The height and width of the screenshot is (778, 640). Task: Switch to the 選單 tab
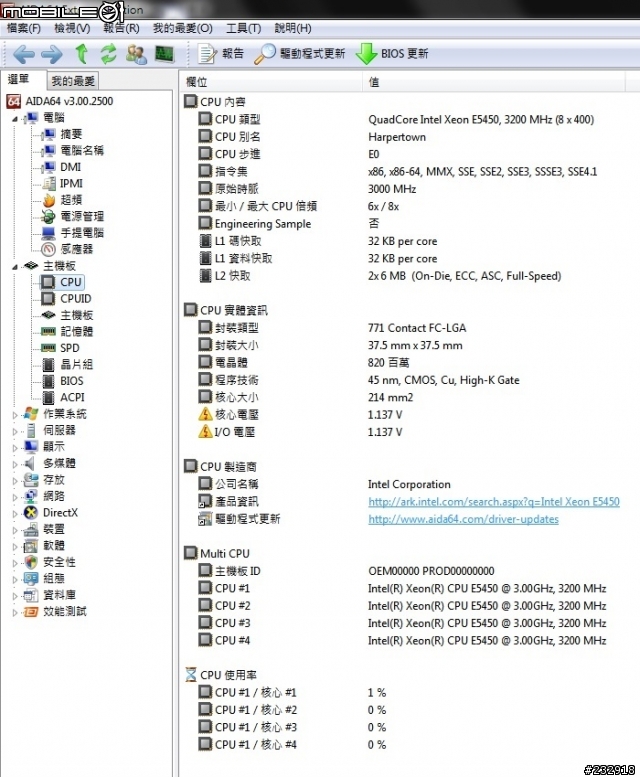[19, 79]
